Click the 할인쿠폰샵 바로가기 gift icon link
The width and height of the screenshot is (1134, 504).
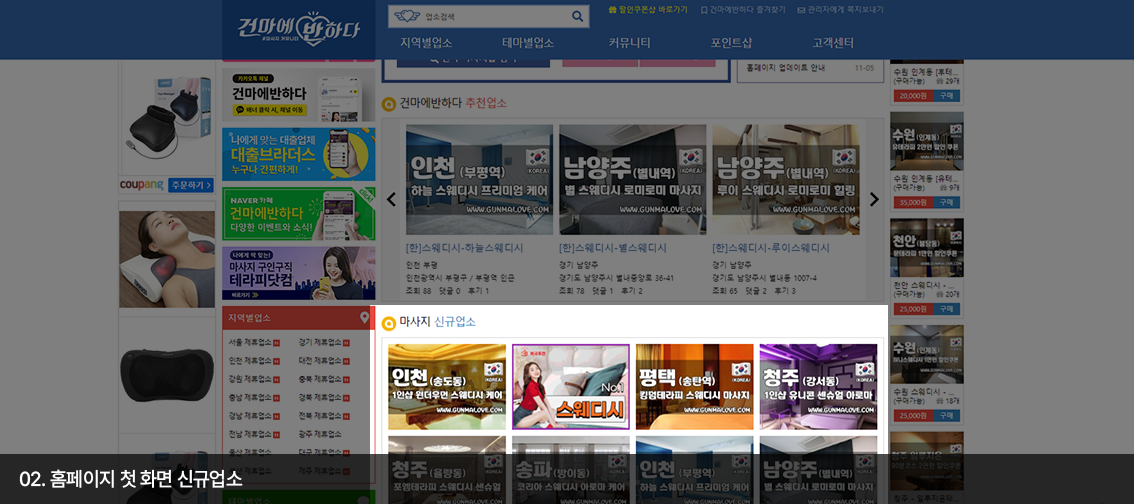[x=648, y=10]
